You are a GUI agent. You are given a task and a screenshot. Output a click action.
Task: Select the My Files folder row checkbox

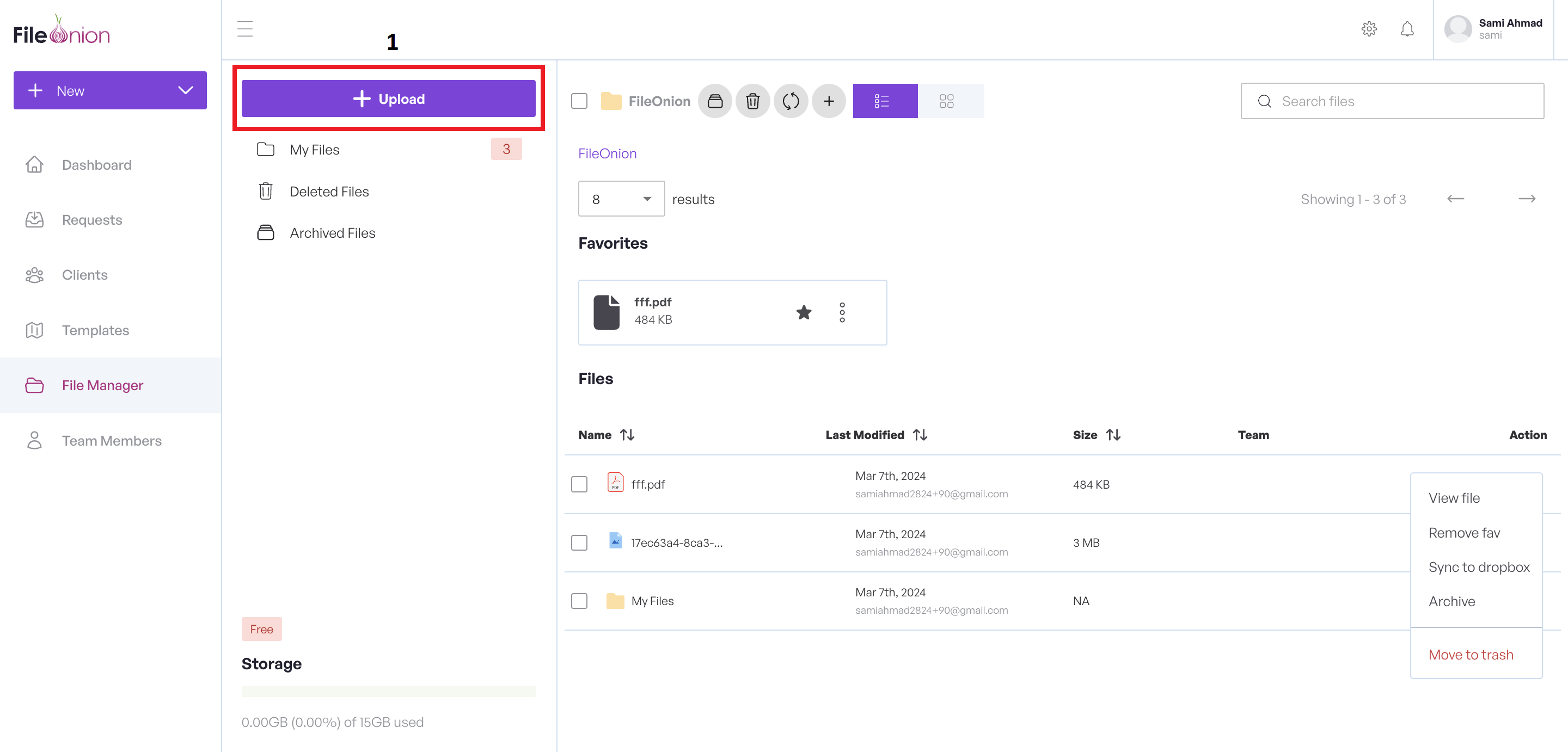(x=579, y=601)
